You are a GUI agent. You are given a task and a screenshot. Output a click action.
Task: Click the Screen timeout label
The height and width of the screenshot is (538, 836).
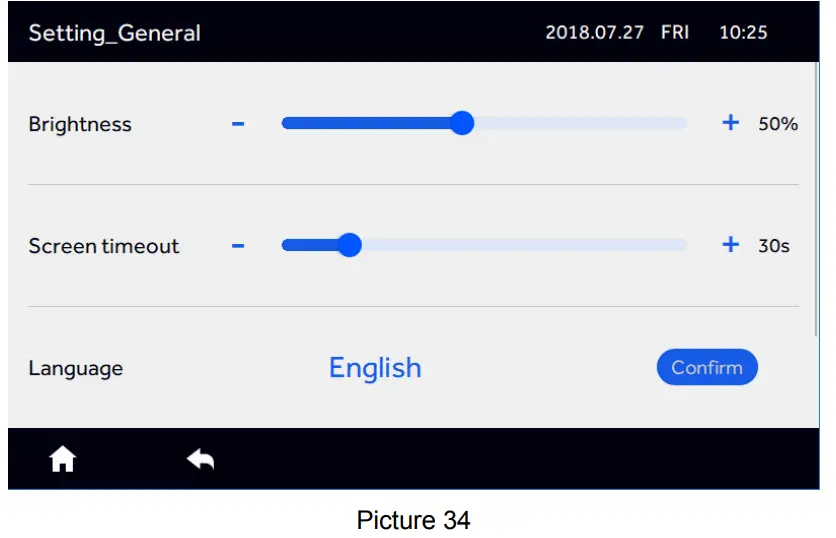[104, 246]
